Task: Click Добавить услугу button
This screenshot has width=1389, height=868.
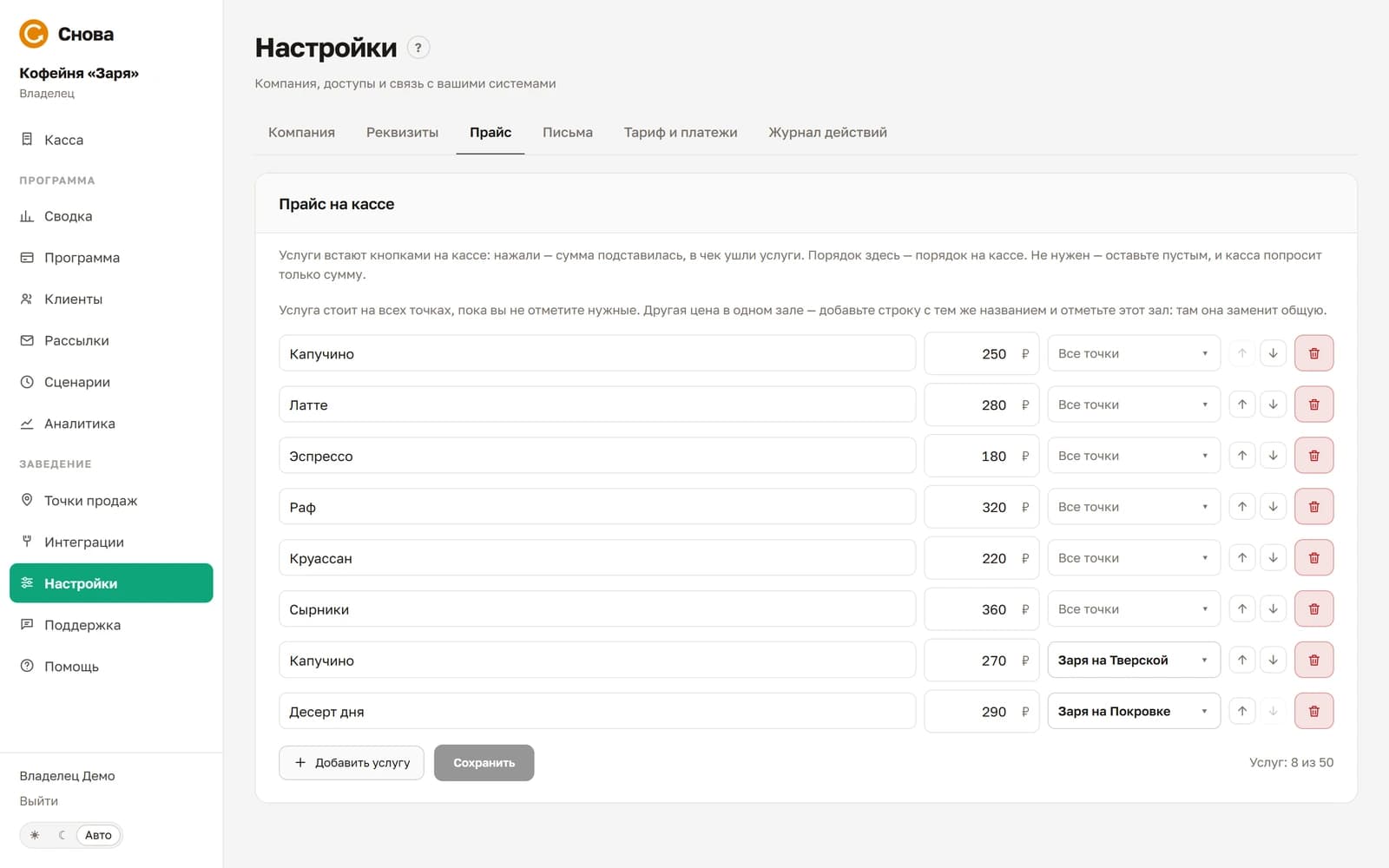Action: click(352, 763)
